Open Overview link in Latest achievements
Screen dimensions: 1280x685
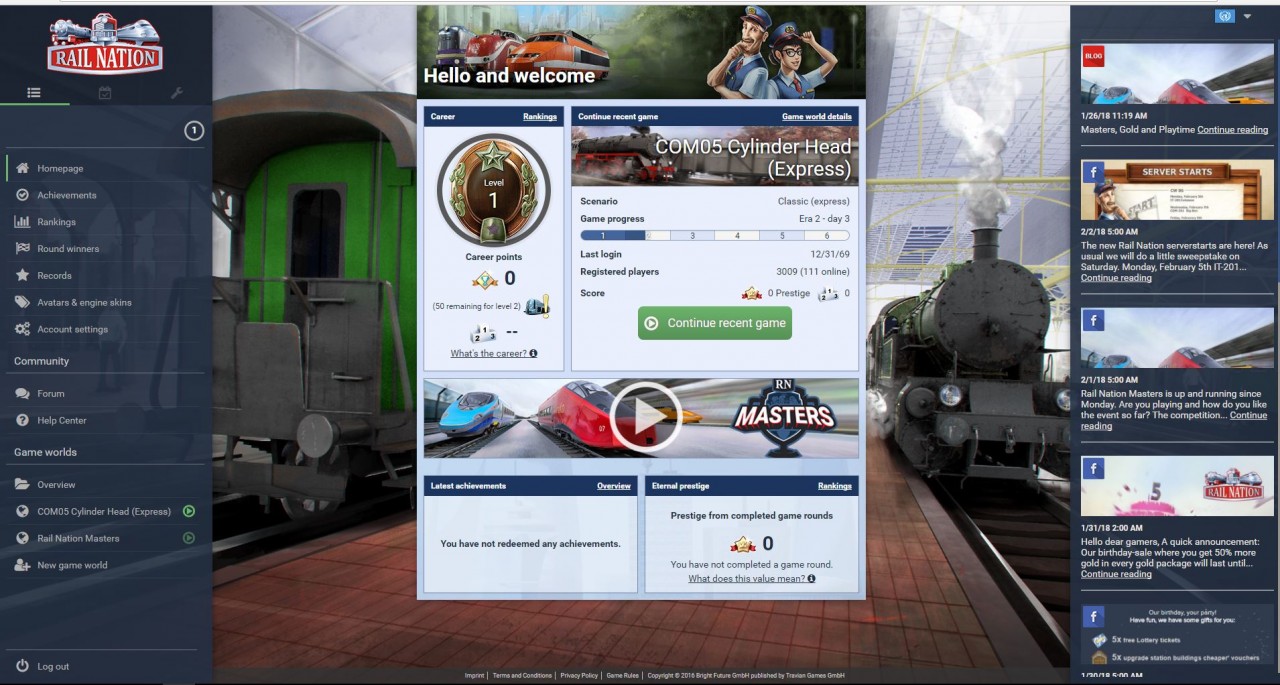click(614, 486)
